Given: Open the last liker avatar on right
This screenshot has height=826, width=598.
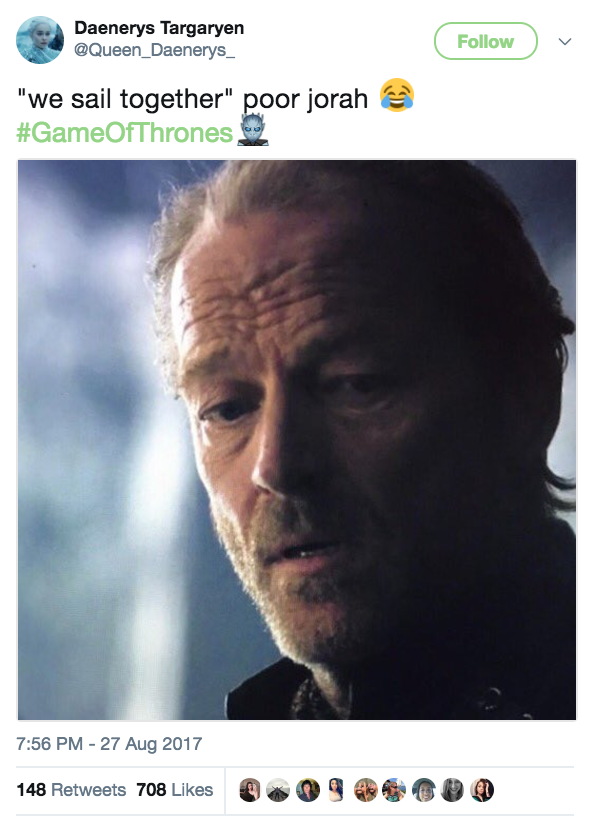Looking at the screenshot, I should (482, 790).
